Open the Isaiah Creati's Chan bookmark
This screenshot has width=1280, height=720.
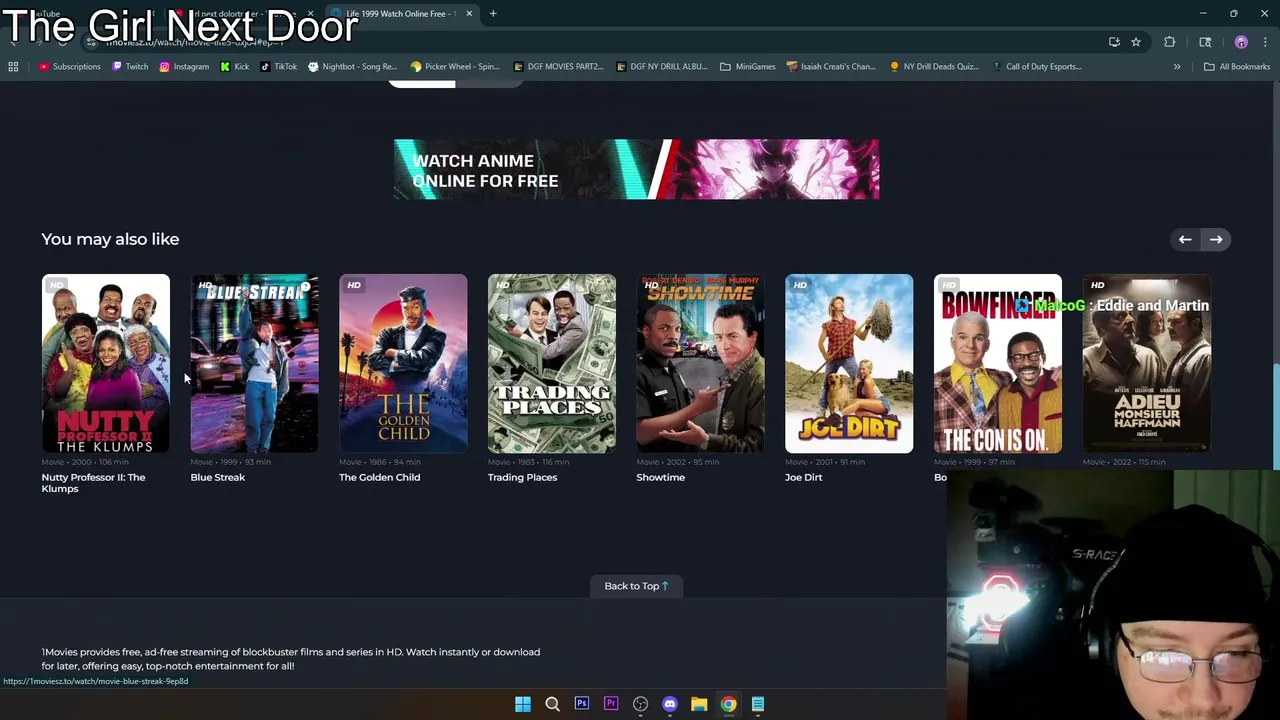pos(831,67)
